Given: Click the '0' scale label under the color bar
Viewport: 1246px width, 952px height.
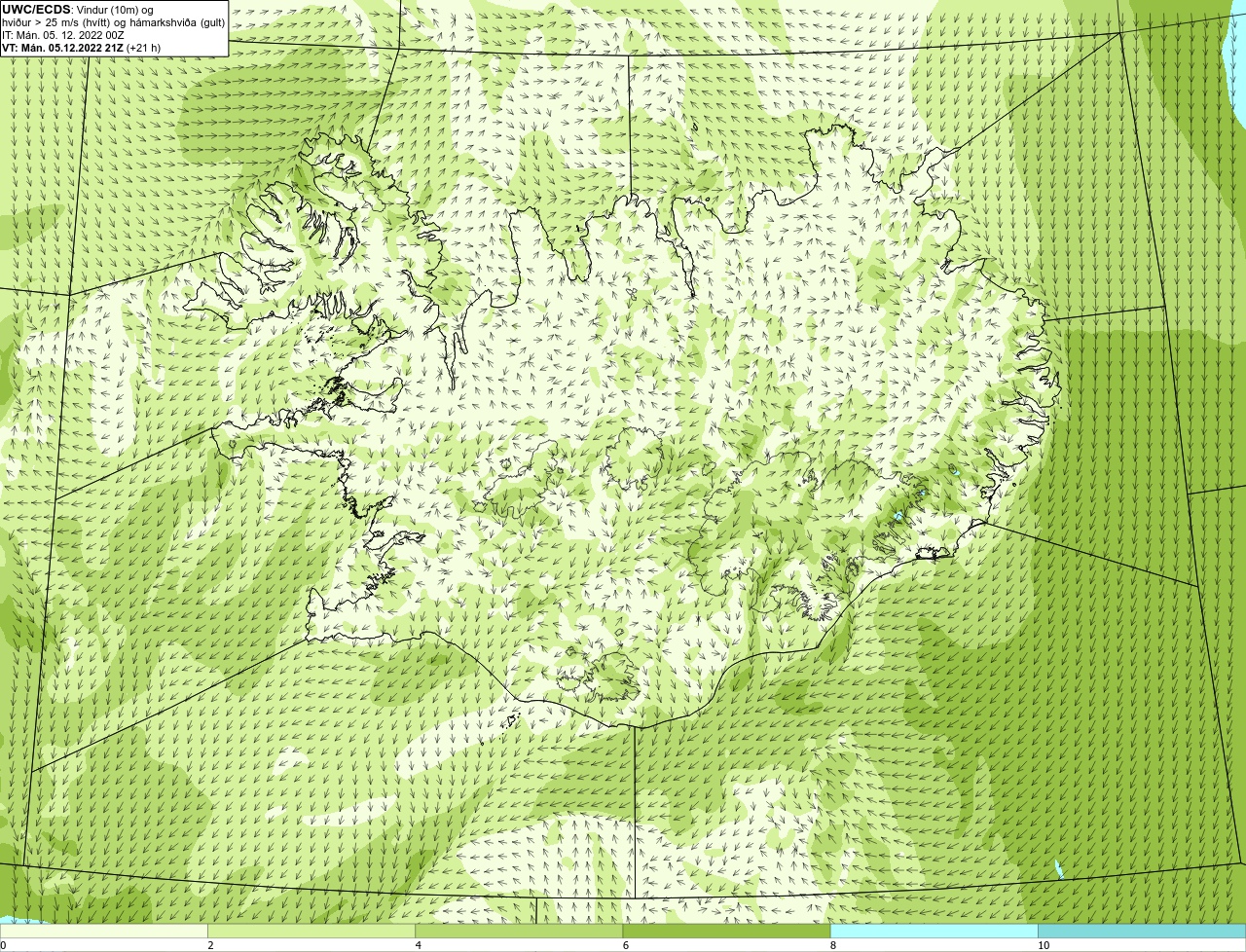Looking at the screenshot, I should coord(3,945).
